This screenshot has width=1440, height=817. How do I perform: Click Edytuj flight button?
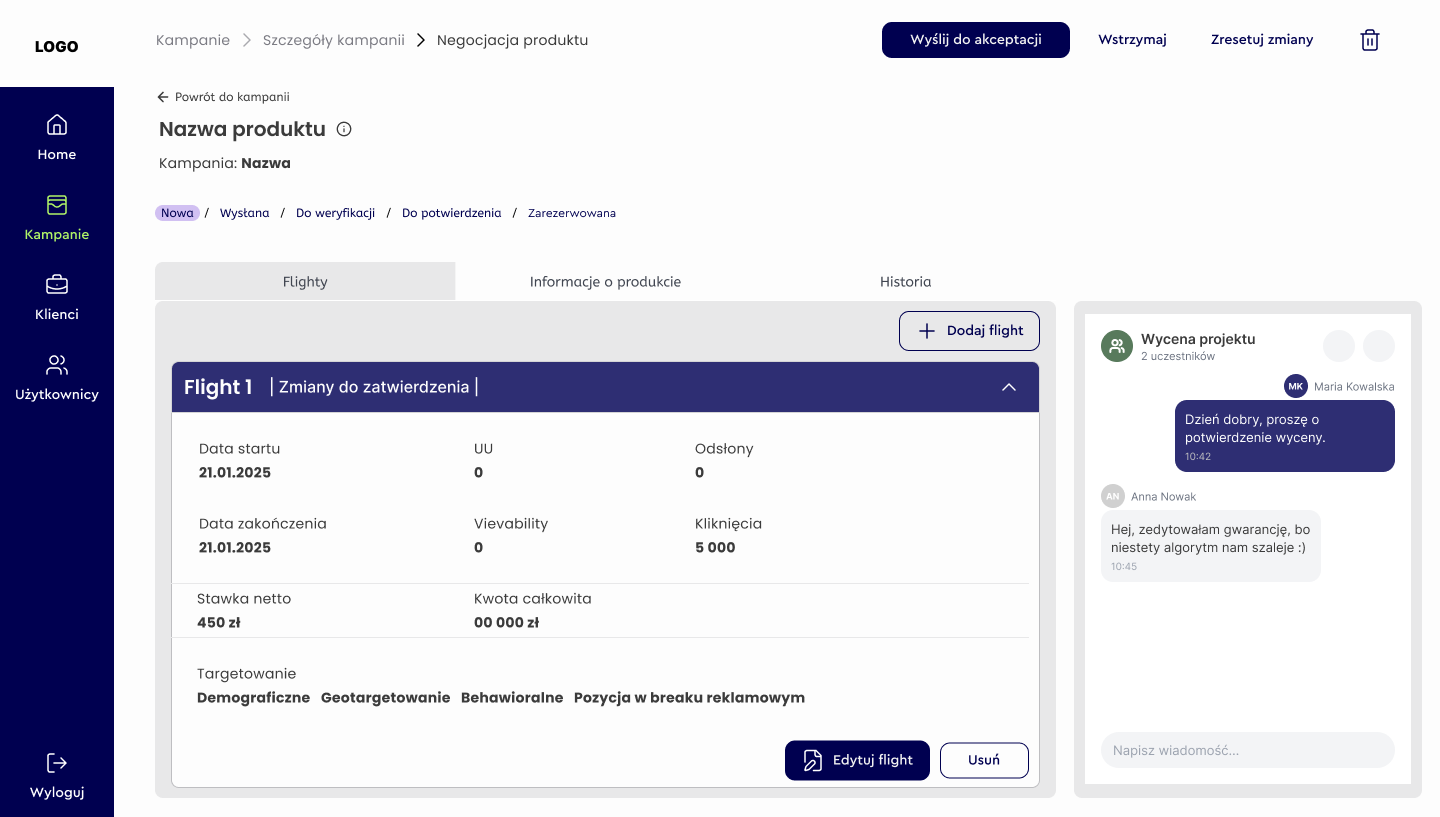[857, 760]
